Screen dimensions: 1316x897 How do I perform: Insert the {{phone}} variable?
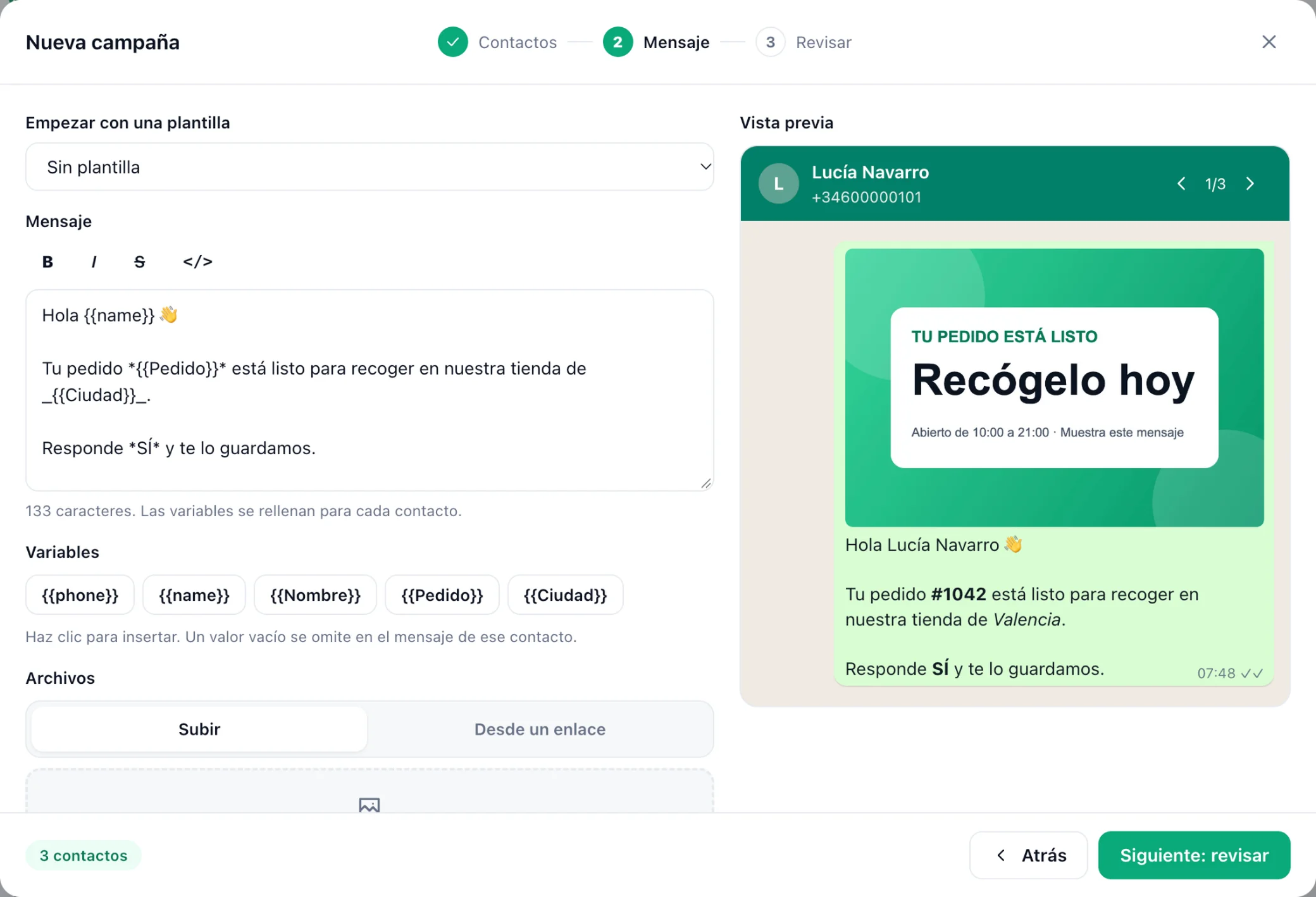point(80,595)
